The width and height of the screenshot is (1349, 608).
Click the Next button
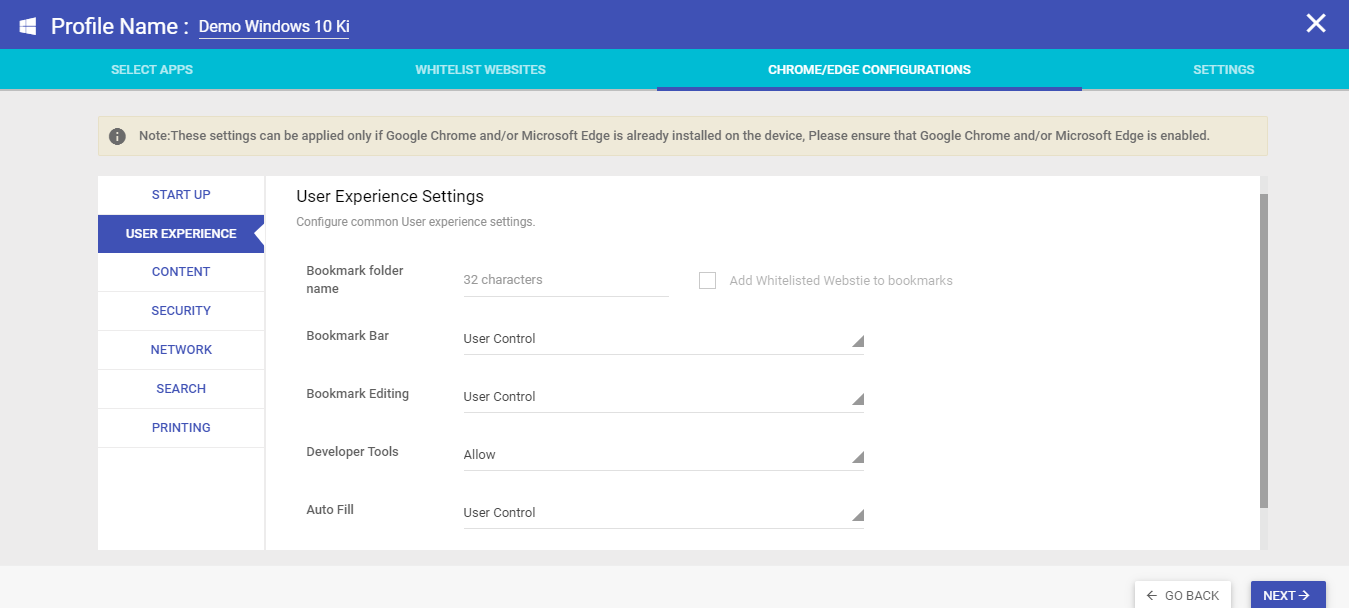pyautogui.click(x=1288, y=595)
